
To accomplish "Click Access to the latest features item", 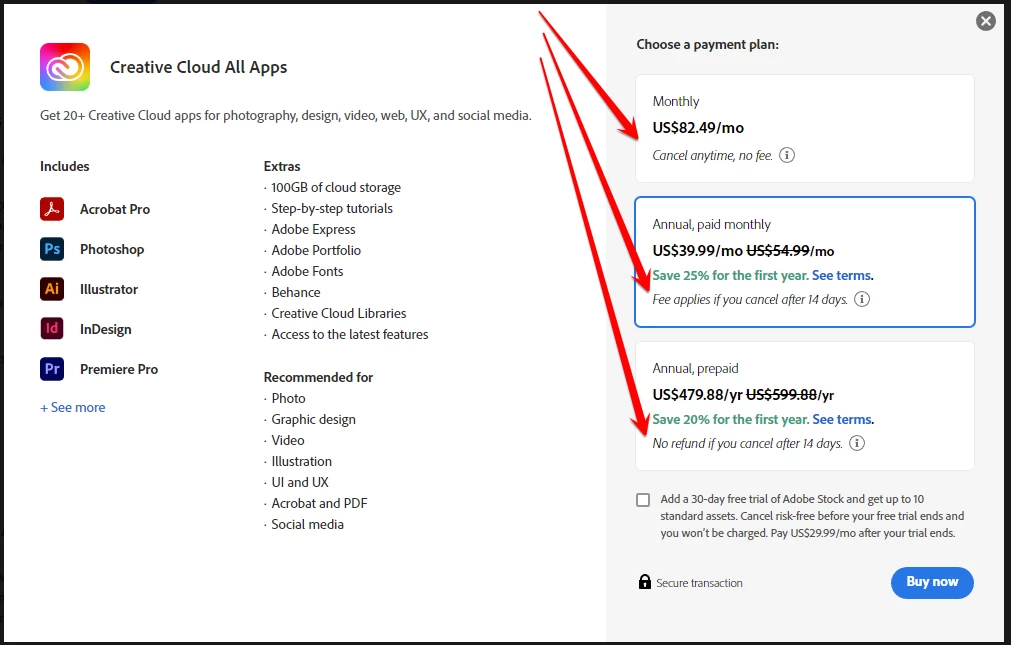I will 349,334.
